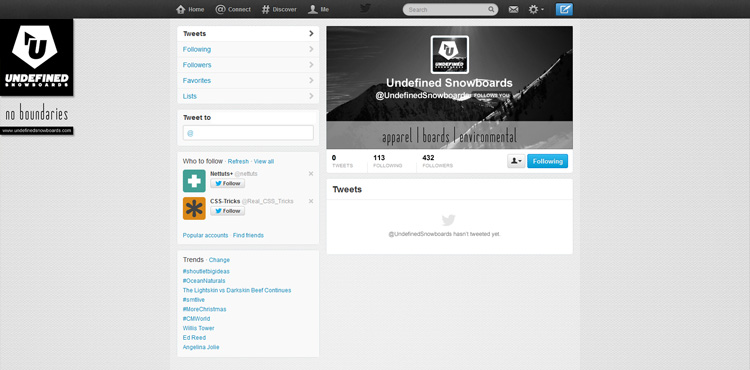
Task: Click the Nettuts+ avatar image
Action: (x=194, y=181)
